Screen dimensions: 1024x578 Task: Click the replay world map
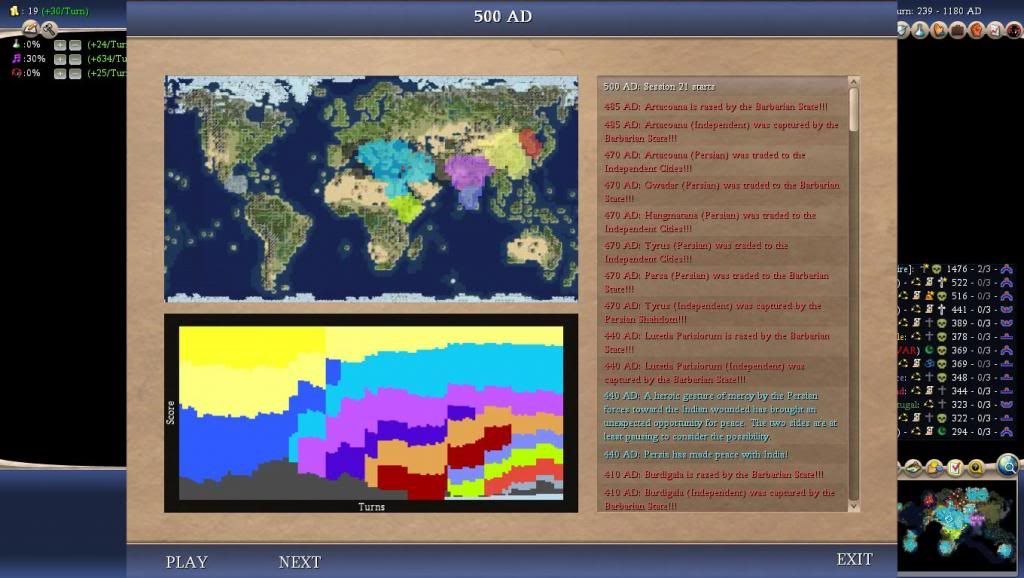coord(371,189)
